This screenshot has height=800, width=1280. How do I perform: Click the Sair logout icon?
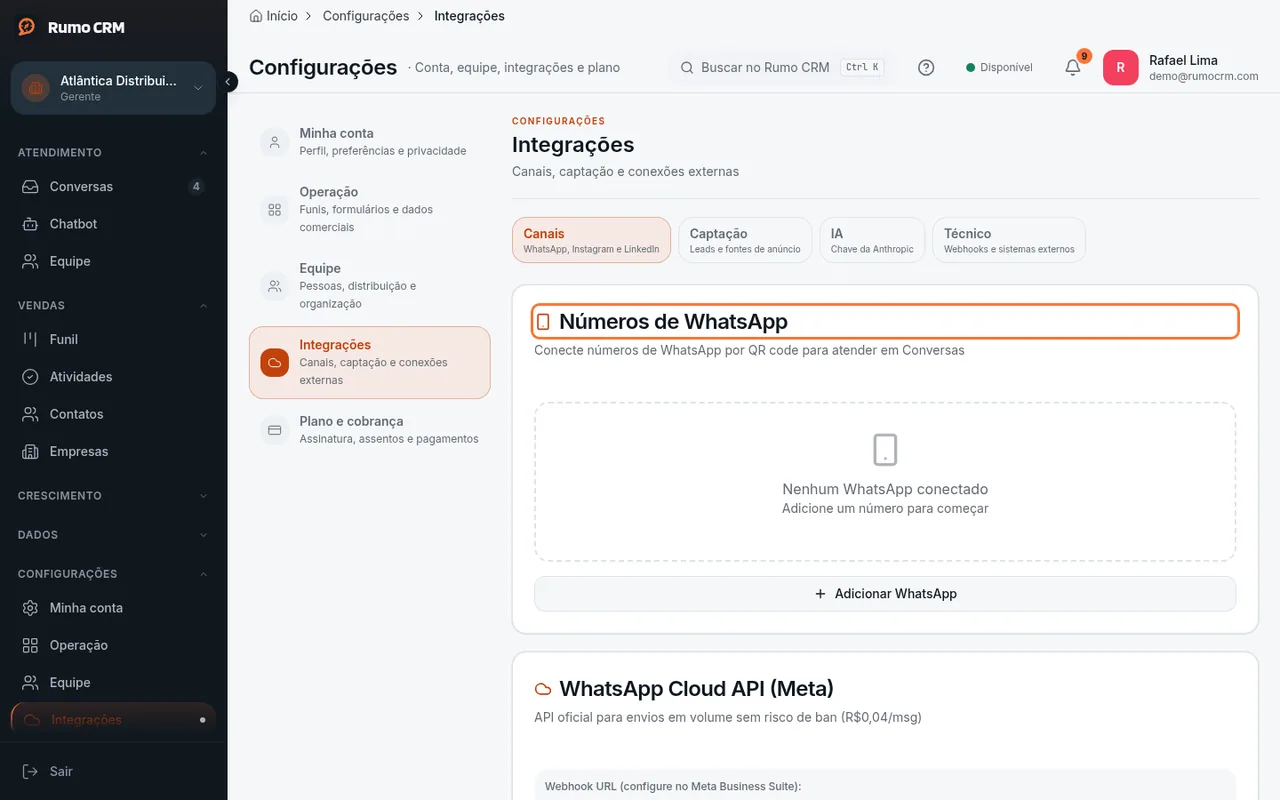pyautogui.click(x=31, y=771)
